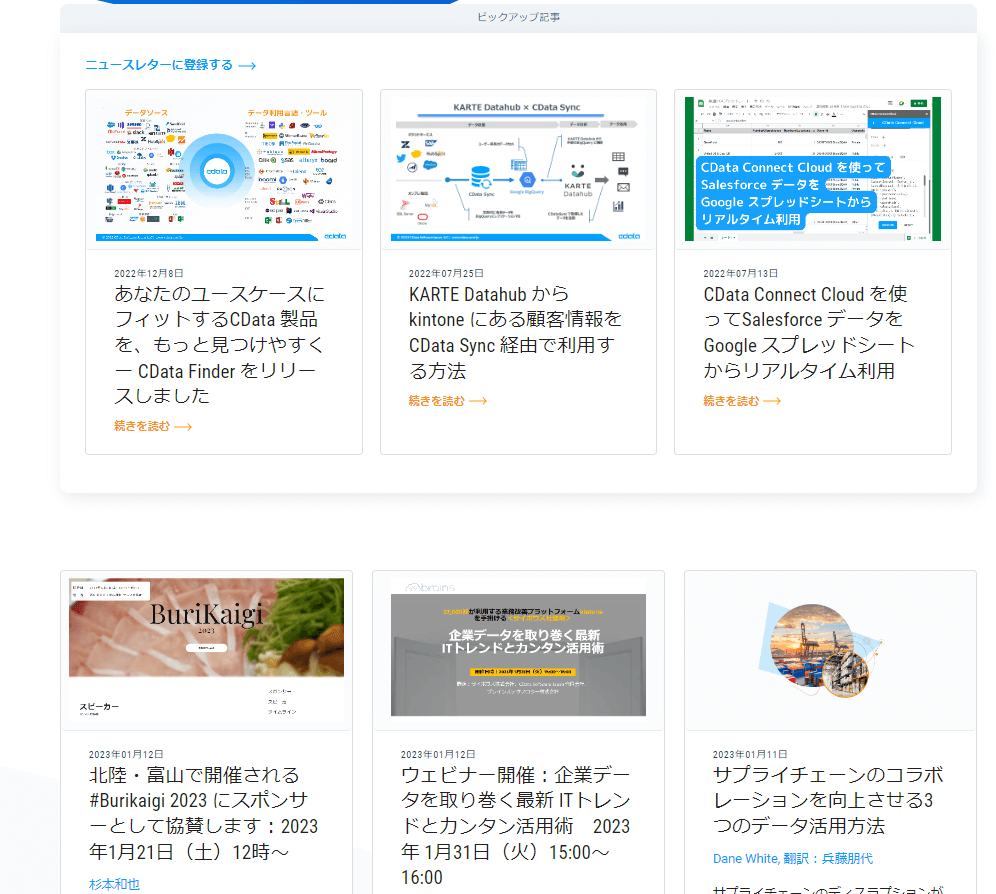The image size is (996, 894).
Task: Open author link 杉本和也
Action: pyautogui.click(x=114, y=884)
